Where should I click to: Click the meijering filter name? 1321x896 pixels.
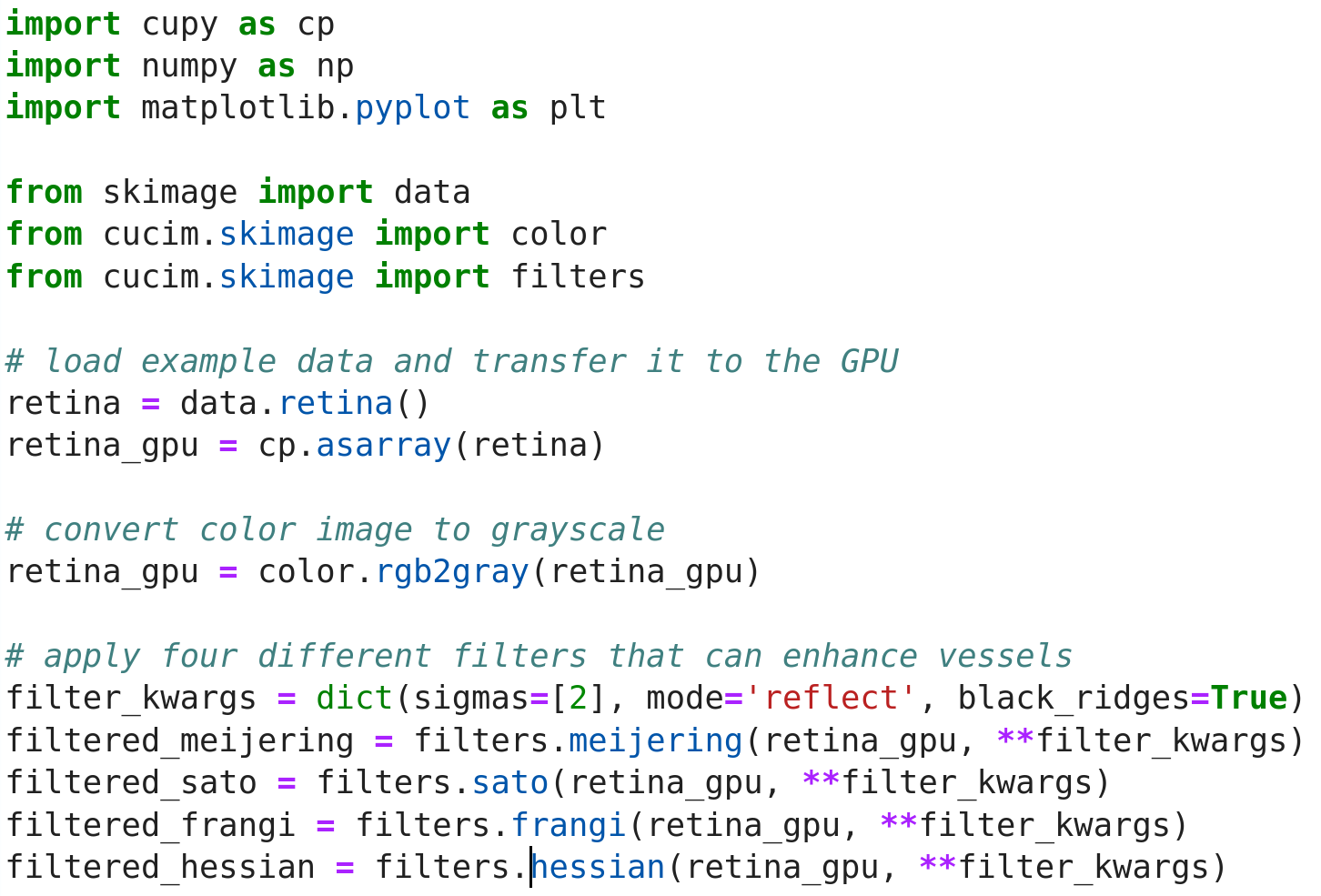[x=654, y=740]
